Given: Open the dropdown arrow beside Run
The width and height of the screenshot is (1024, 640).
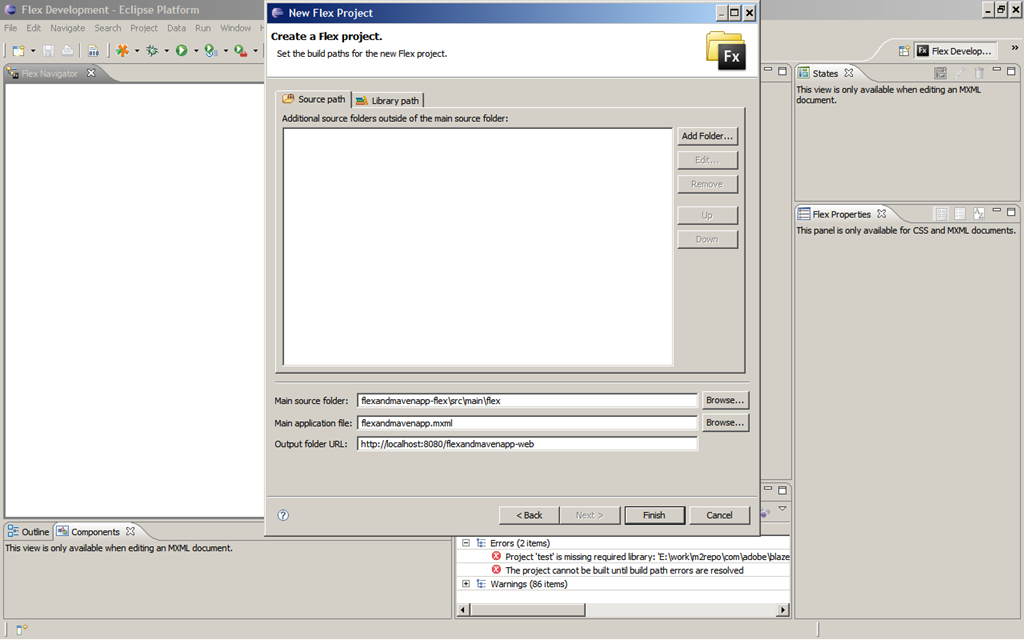Looking at the screenshot, I should tap(196, 51).
